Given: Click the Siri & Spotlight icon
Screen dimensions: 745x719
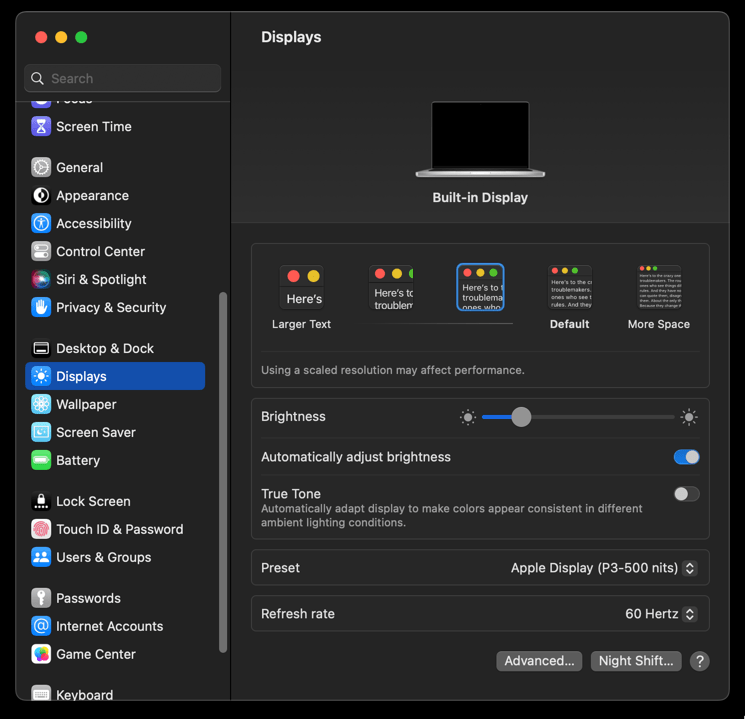Looking at the screenshot, I should [x=41, y=280].
